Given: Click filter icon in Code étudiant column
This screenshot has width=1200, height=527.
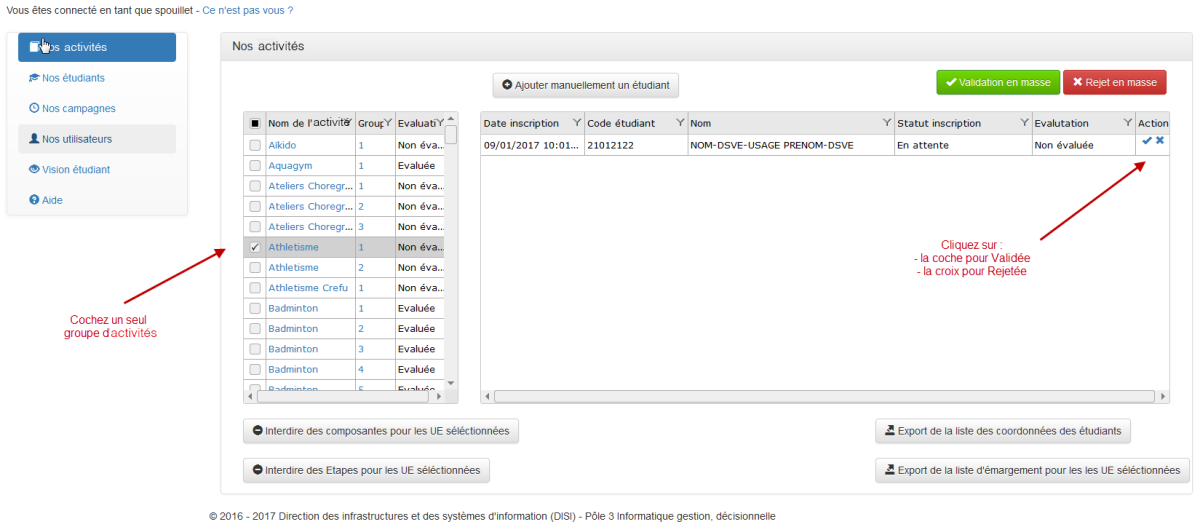Looking at the screenshot, I should point(680,123).
